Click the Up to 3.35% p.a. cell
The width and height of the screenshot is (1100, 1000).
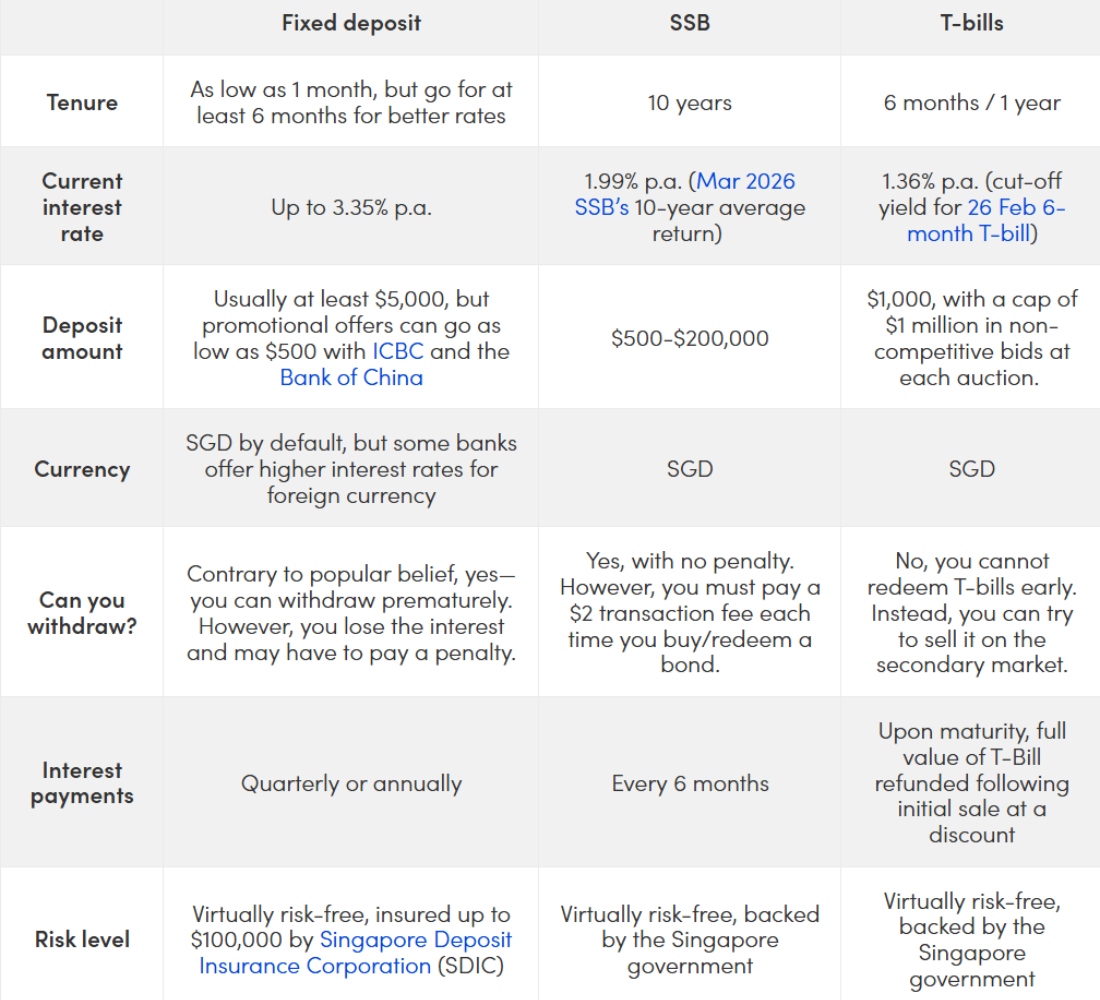click(351, 208)
